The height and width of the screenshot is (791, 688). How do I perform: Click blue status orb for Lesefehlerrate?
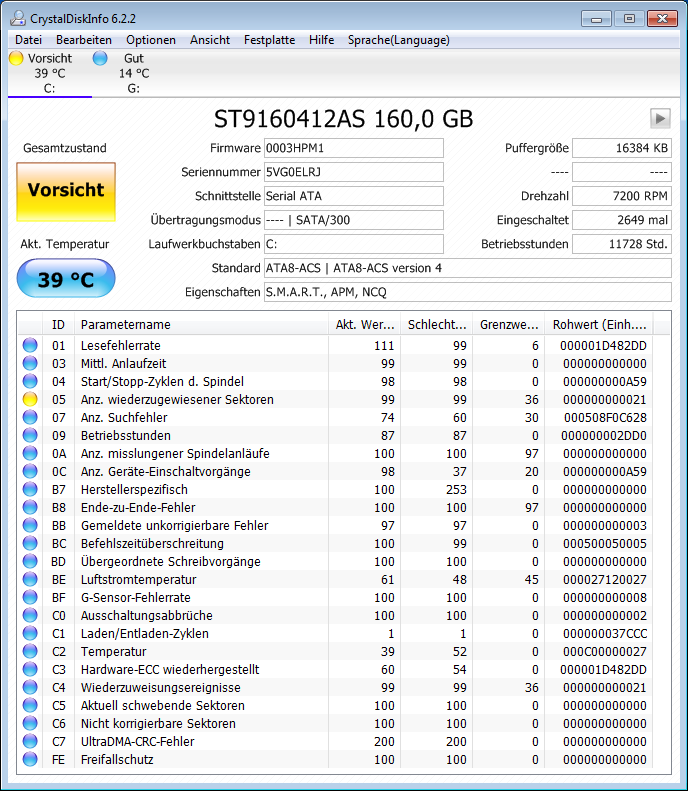click(30, 345)
